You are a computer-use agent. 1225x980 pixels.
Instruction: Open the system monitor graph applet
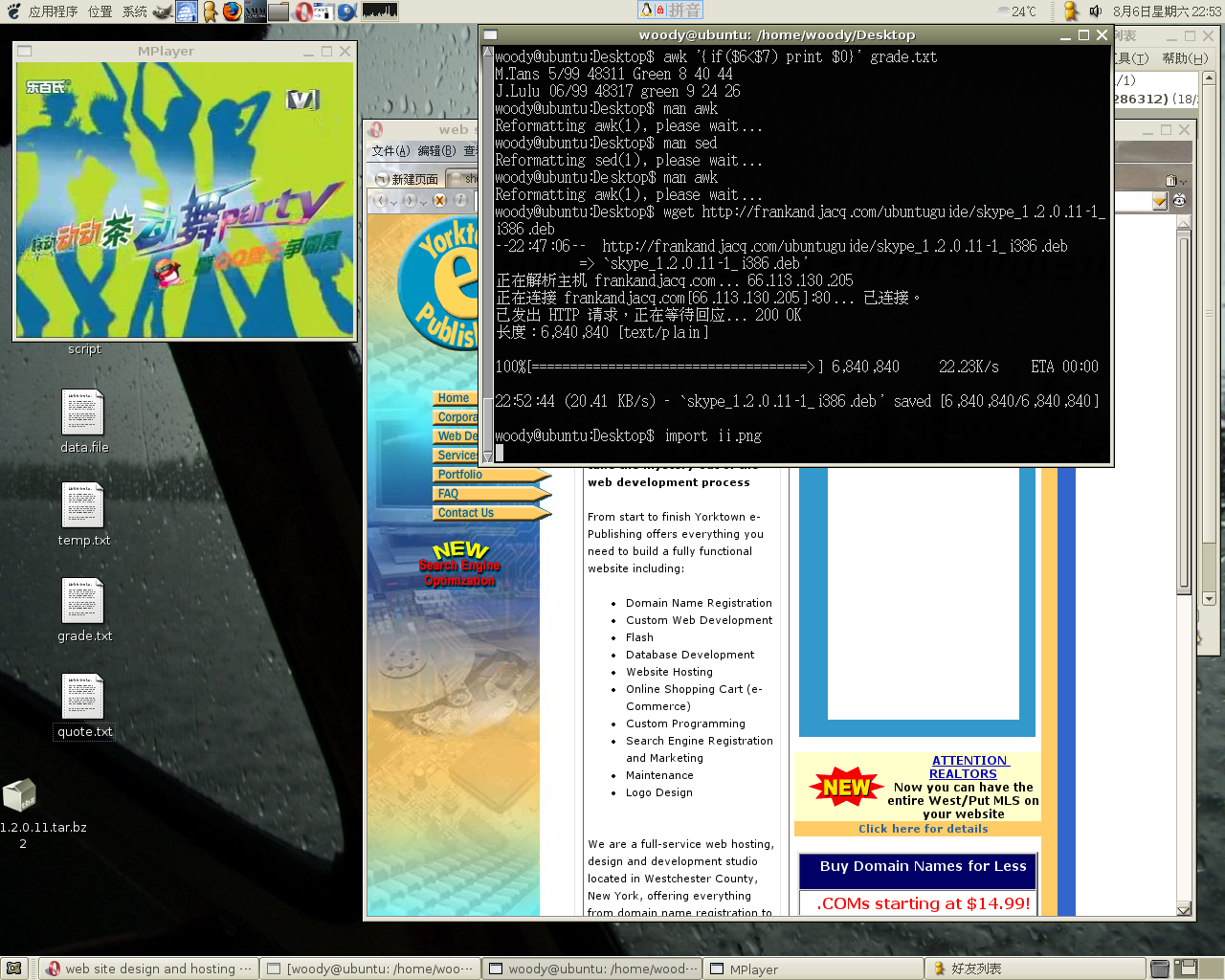click(x=380, y=11)
